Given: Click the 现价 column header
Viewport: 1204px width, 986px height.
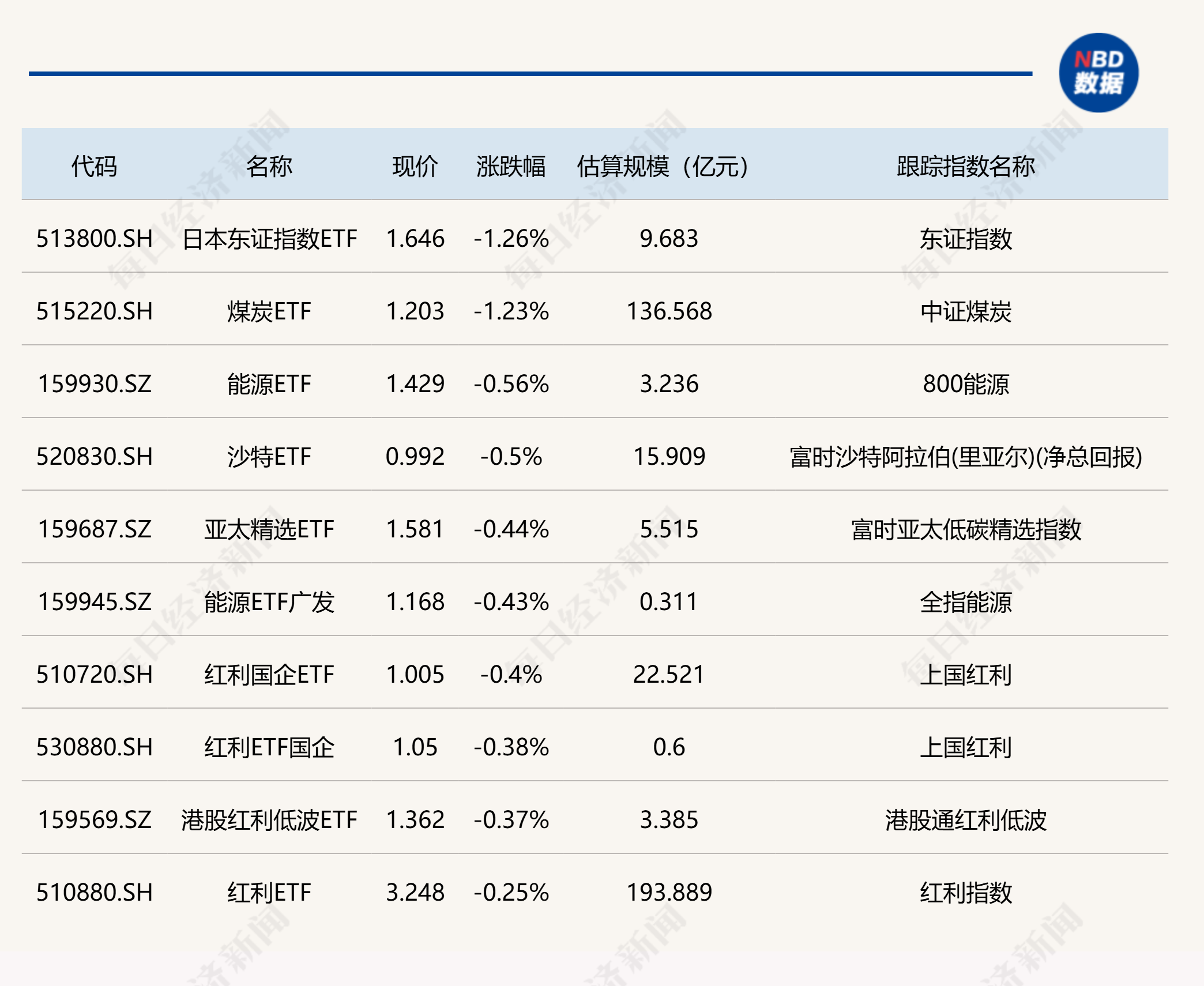Looking at the screenshot, I should tap(415, 166).
